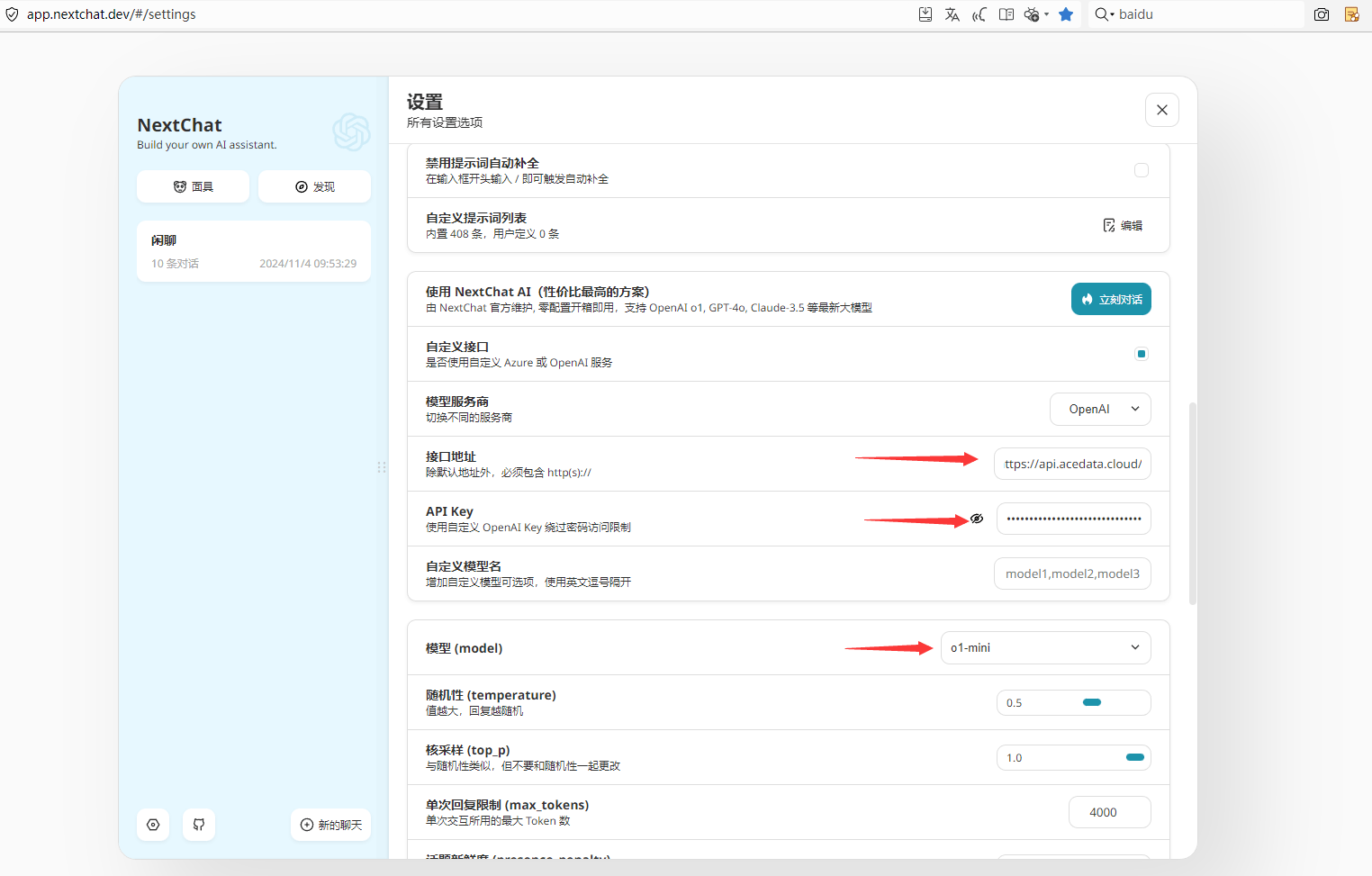Open settings via the hexagon icon
Viewport: 1372px width, 876px height.
point(153,825)
